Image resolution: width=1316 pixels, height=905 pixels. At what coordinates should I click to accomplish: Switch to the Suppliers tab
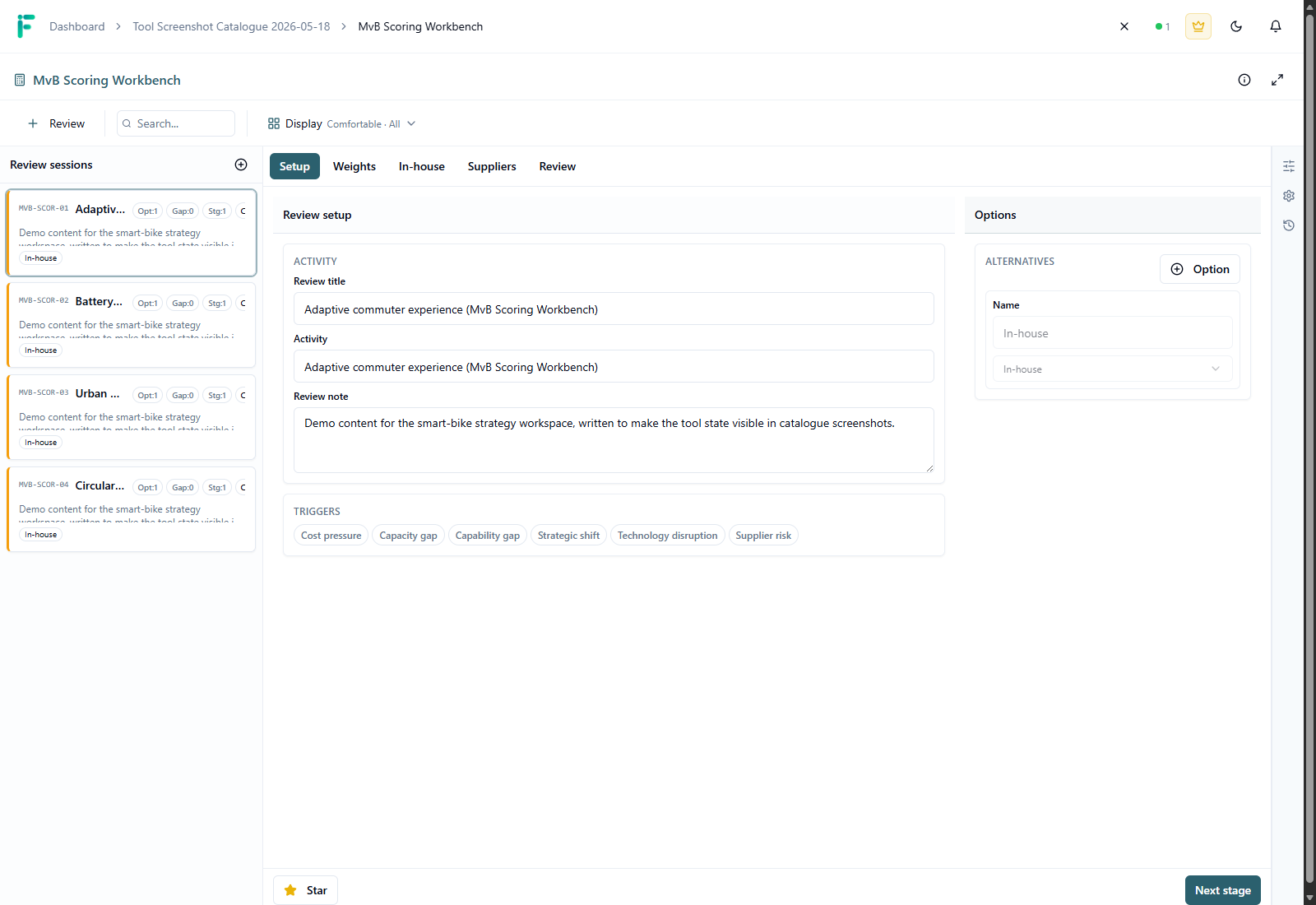click(492, 166)
